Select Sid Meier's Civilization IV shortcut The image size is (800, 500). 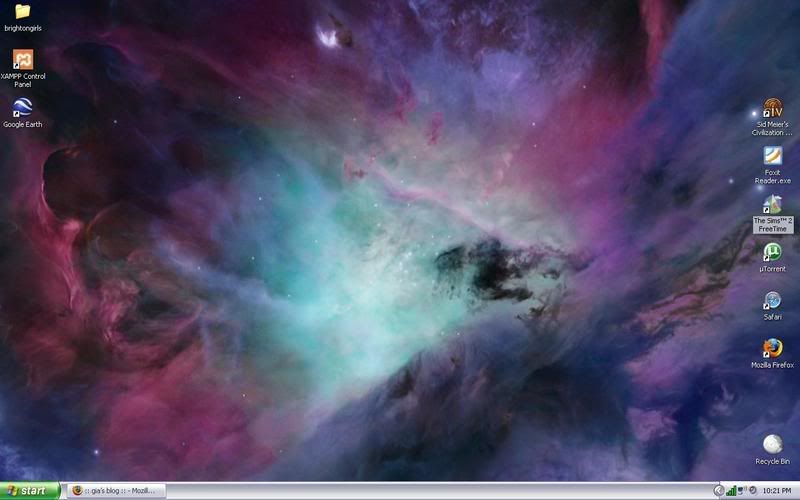point(772,107)
